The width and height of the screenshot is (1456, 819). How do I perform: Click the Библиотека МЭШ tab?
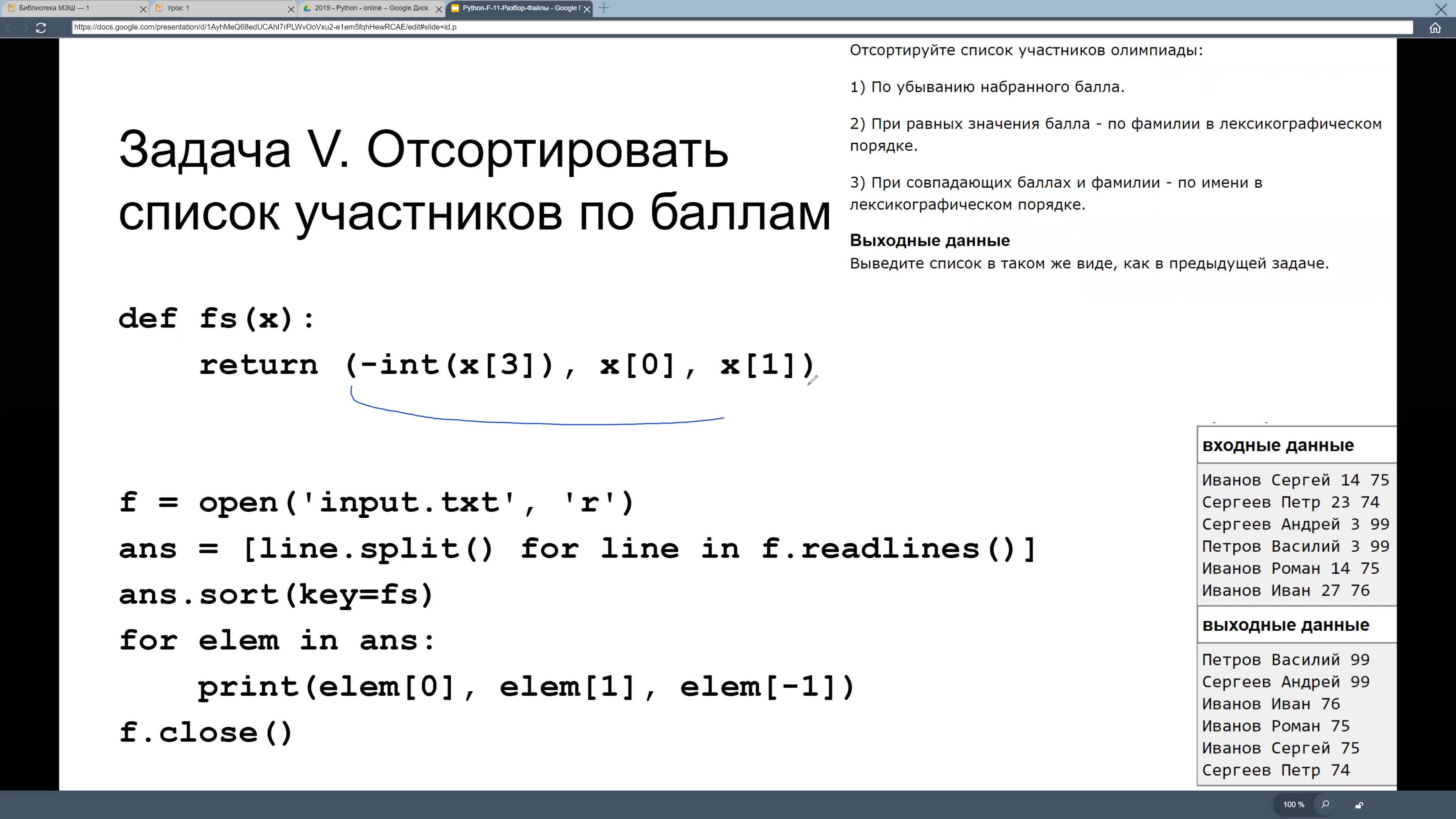[x=75, y=8]
